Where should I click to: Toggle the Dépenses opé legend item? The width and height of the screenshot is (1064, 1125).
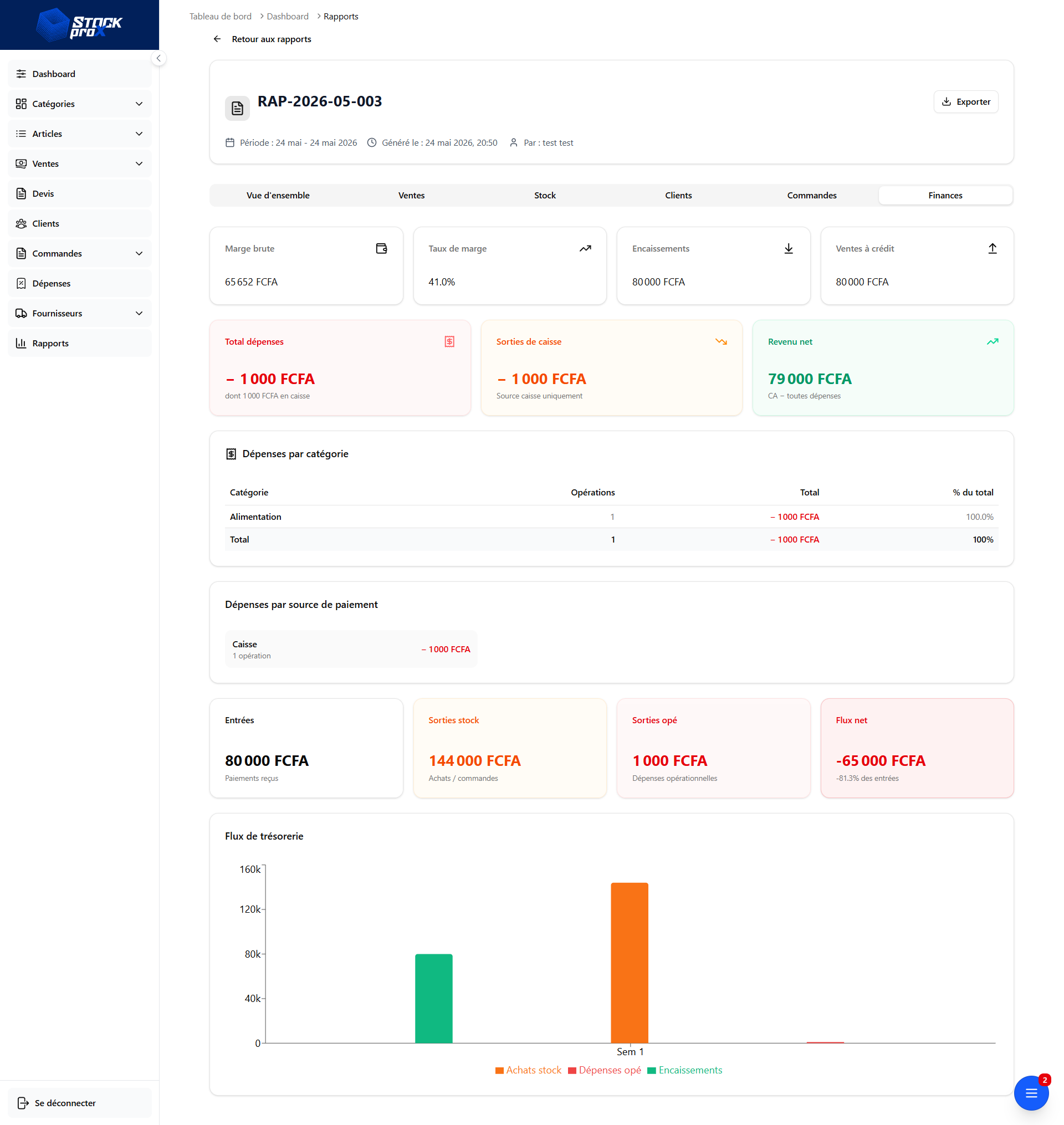(604, 1070)
